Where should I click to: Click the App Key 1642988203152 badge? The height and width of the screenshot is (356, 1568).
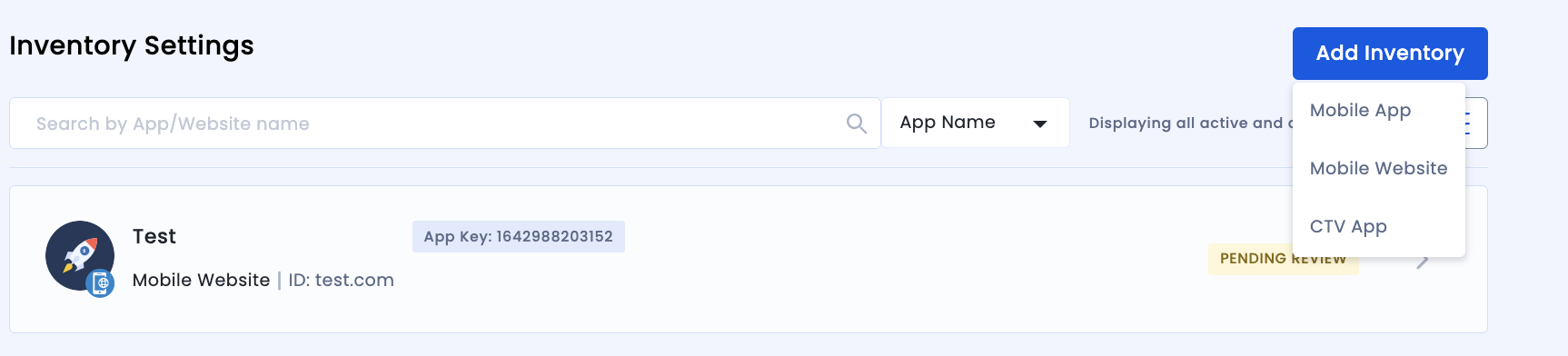[519, 237]
